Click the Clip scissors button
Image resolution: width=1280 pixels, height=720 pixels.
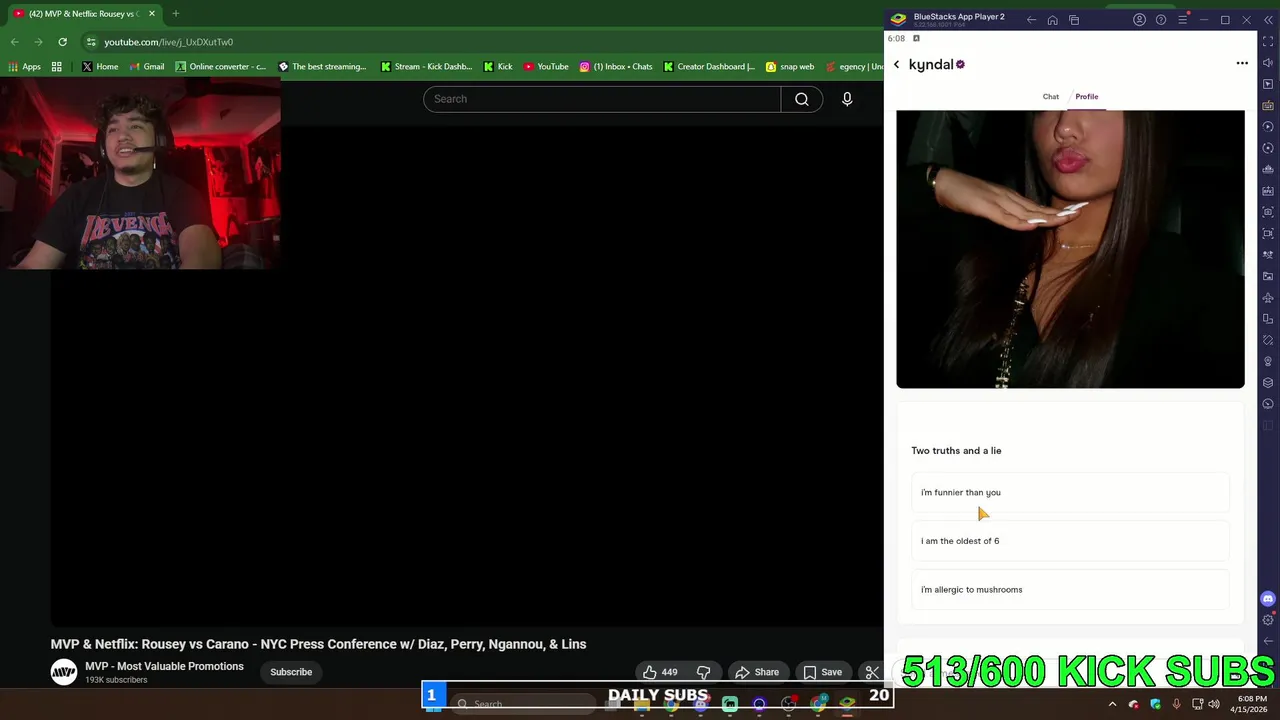[872, 672]
